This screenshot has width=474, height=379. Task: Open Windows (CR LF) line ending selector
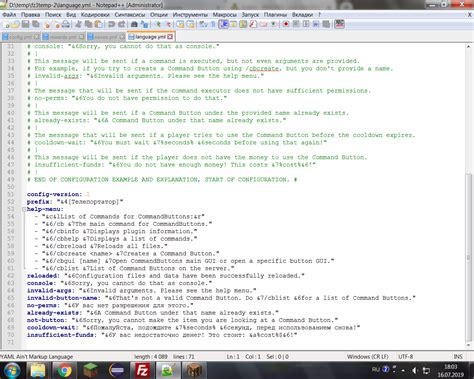pyautogui.click(x=367, y=356)
